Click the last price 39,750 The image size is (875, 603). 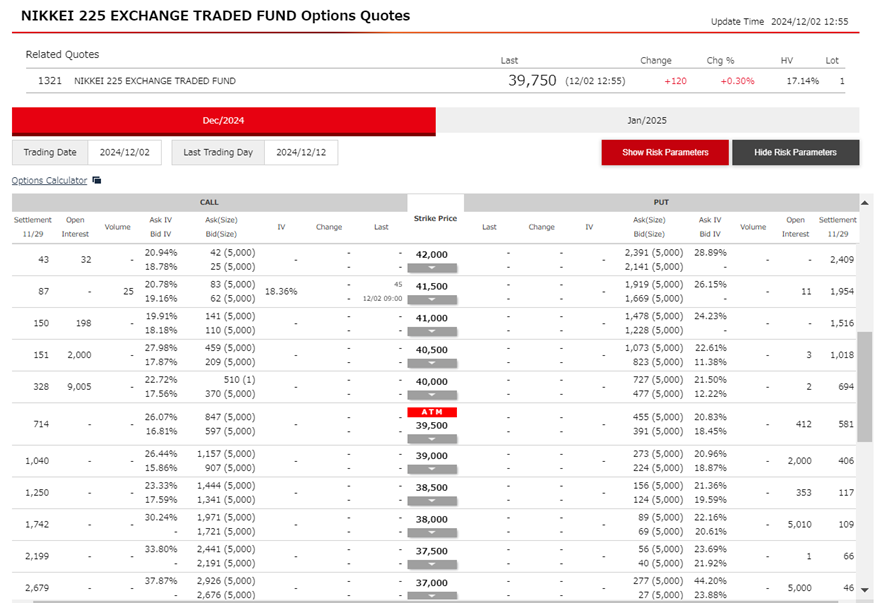(532, 81)
